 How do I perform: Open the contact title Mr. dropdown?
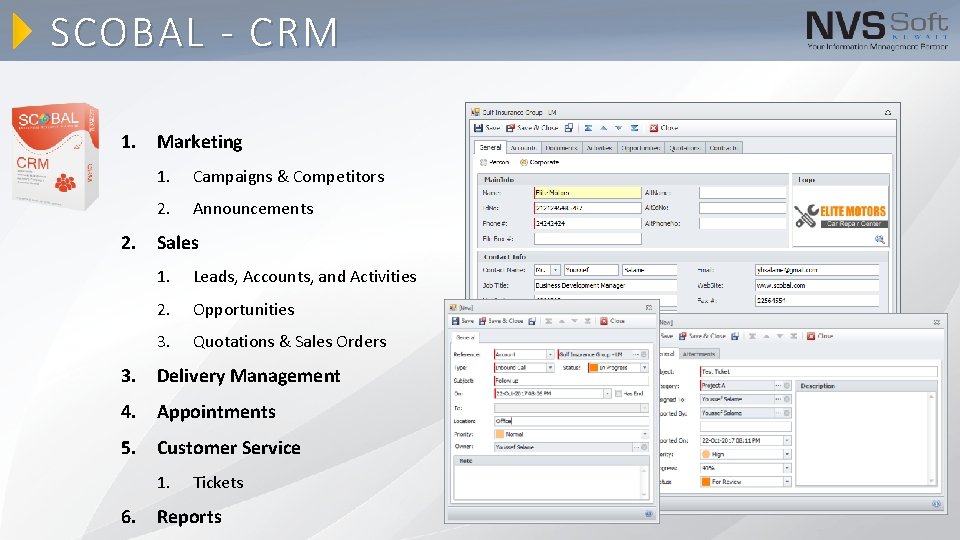[x=555, y=270]
